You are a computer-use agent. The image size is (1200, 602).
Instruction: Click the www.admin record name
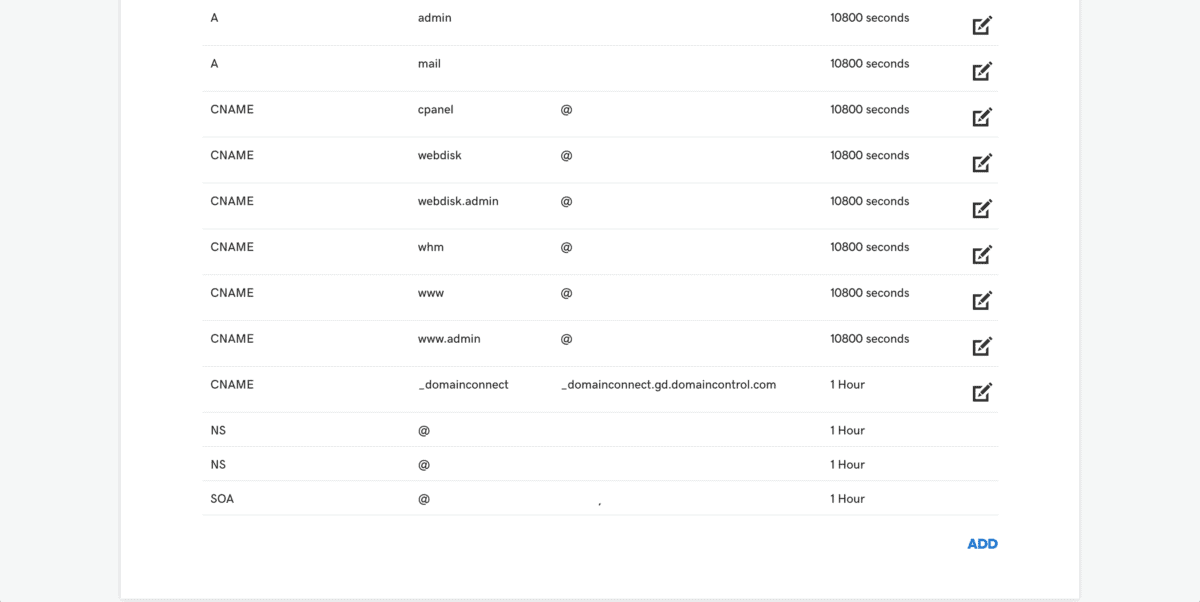[449, 339]
